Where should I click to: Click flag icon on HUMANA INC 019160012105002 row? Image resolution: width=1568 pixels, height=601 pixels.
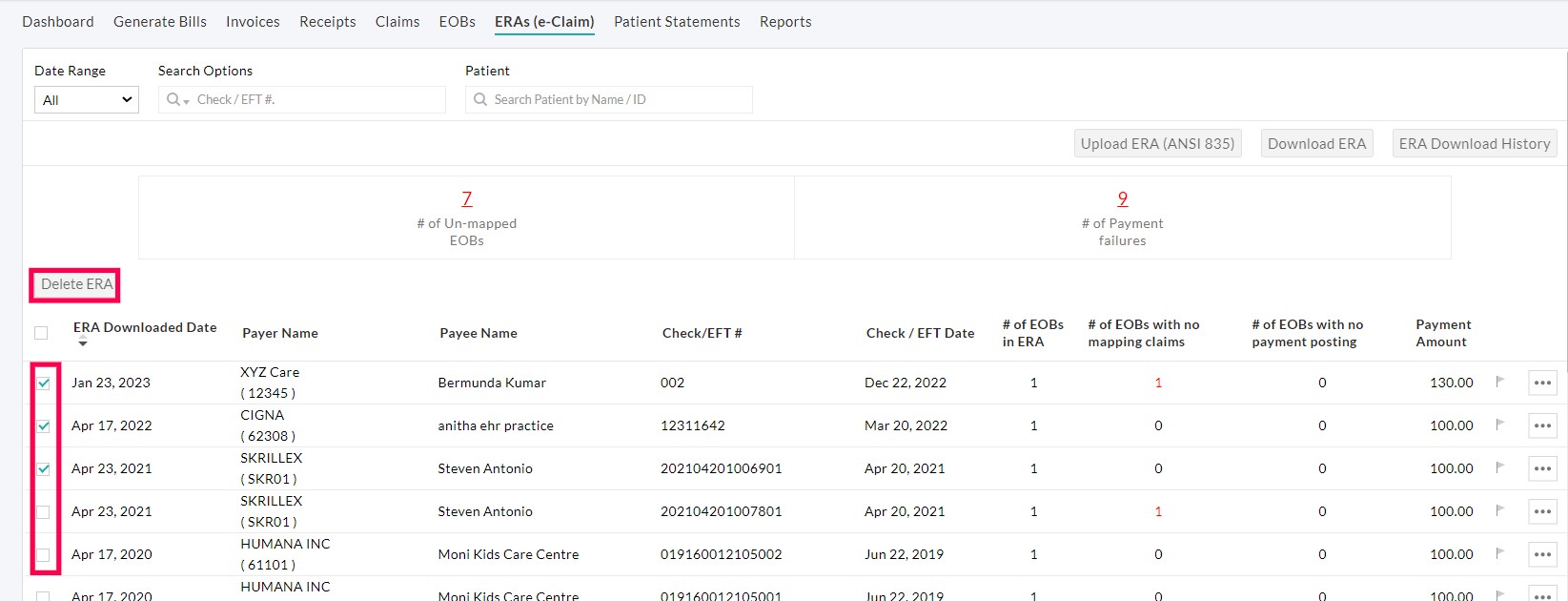(x=1499, y=553)
